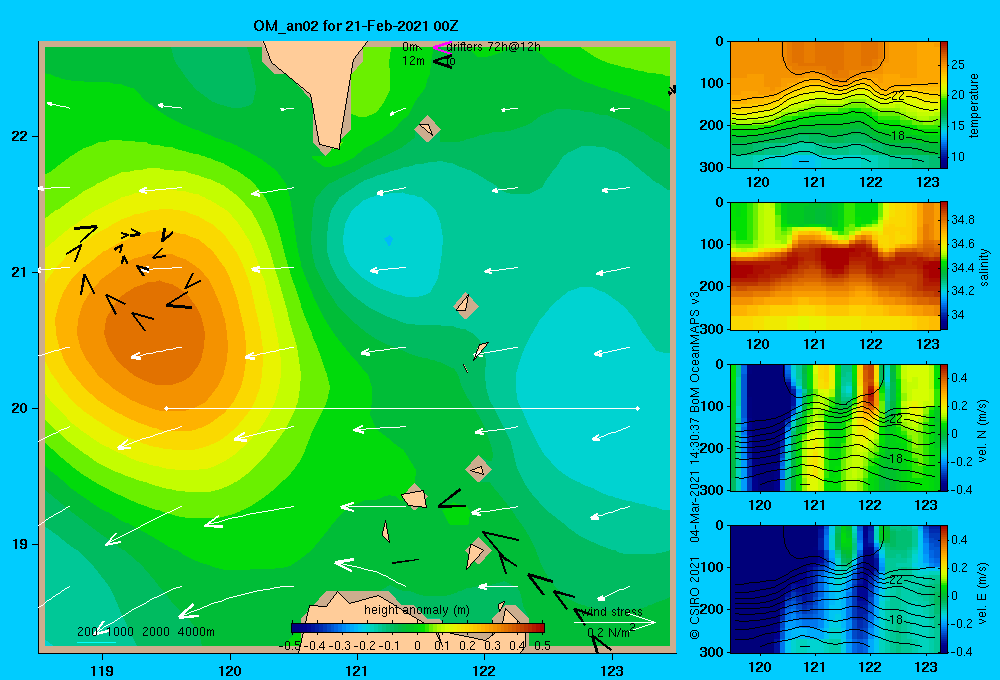Image resolution: width=1000 pixels, height=680 pixels.
Task: Open the vel. E cross-section panel
Action: tap(834, 589)
